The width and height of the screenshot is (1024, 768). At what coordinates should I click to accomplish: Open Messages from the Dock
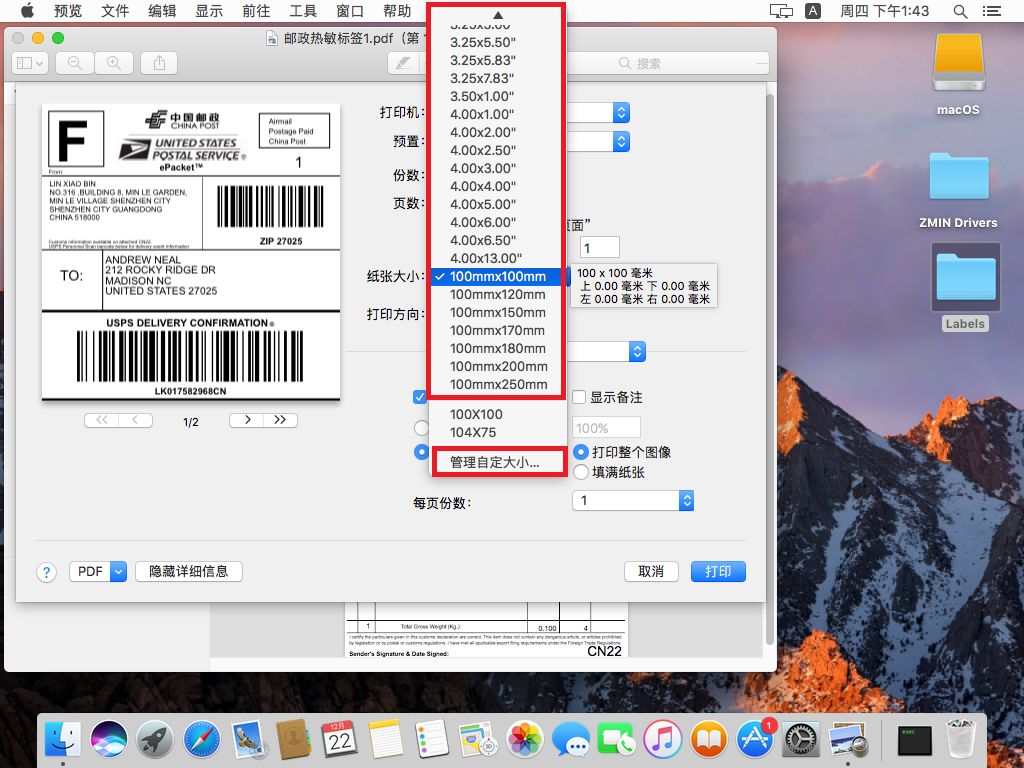pos(570,739)
